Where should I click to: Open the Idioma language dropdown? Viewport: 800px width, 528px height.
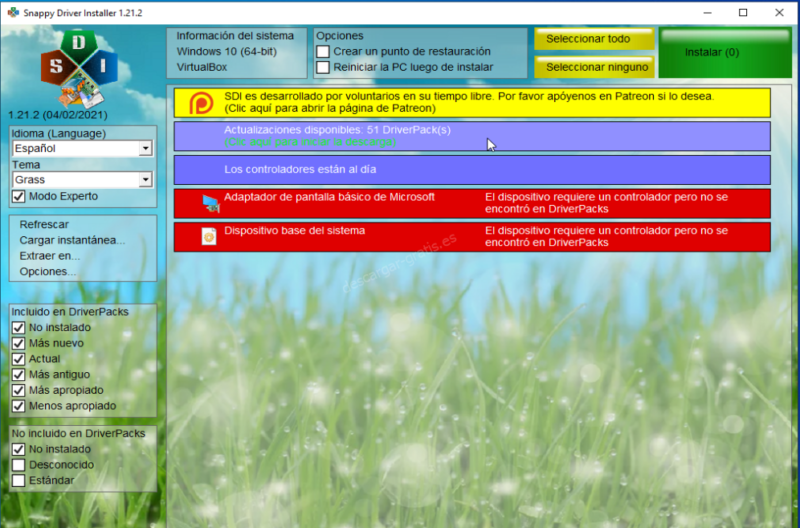82,148
